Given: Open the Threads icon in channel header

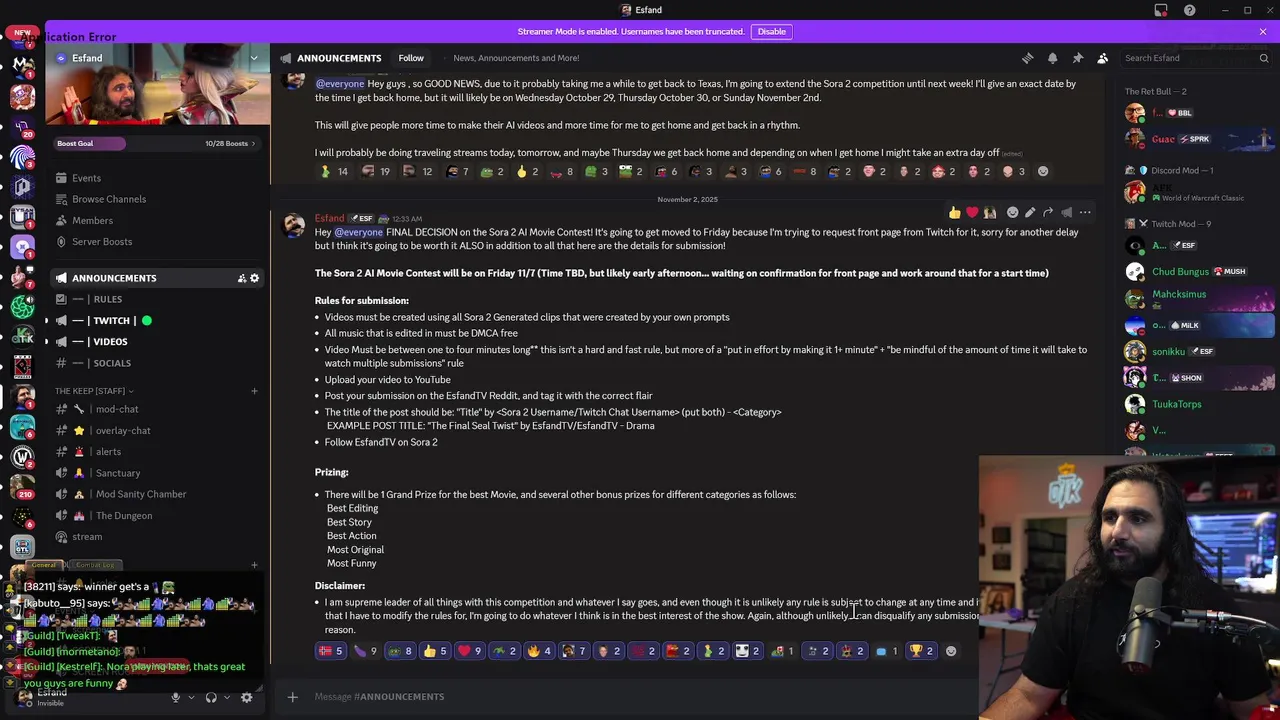Looking at the screenshot, I should [x=1027, y=58].
